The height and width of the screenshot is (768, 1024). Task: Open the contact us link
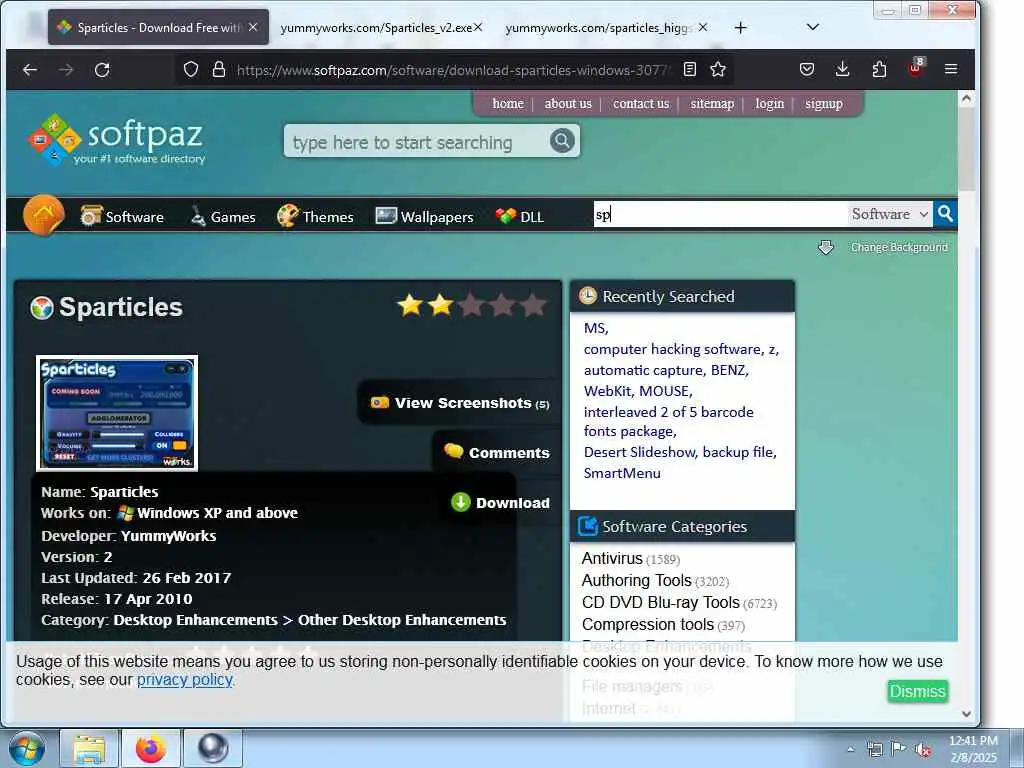(641, 104)
